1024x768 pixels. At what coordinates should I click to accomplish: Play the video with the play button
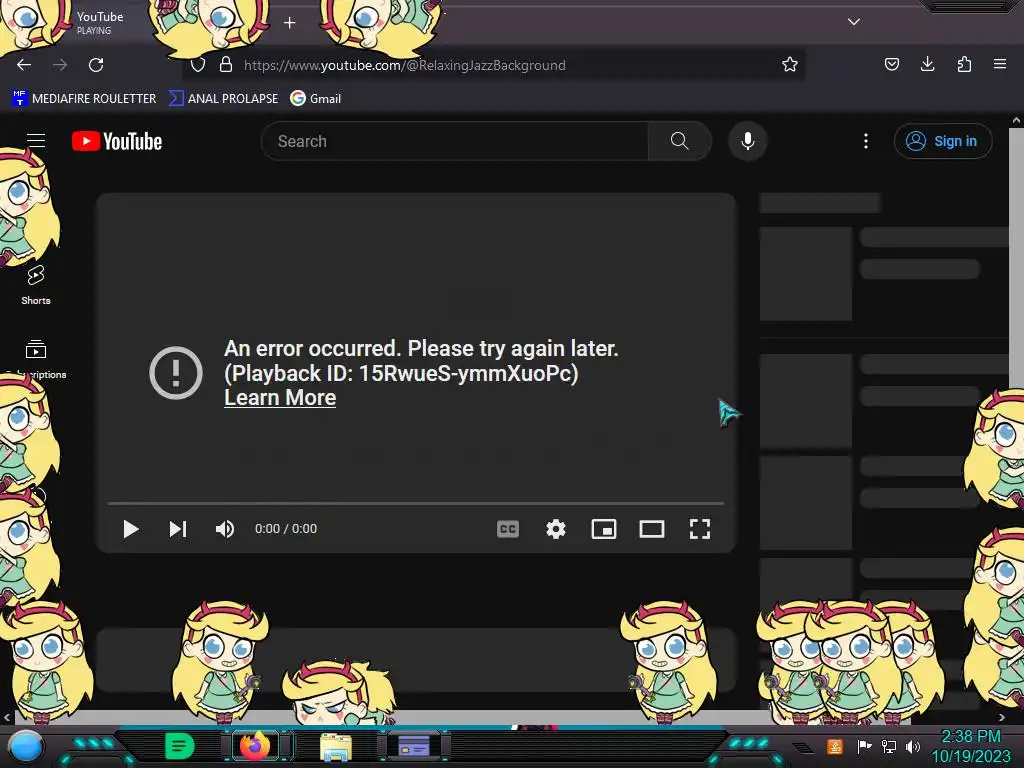131,529
